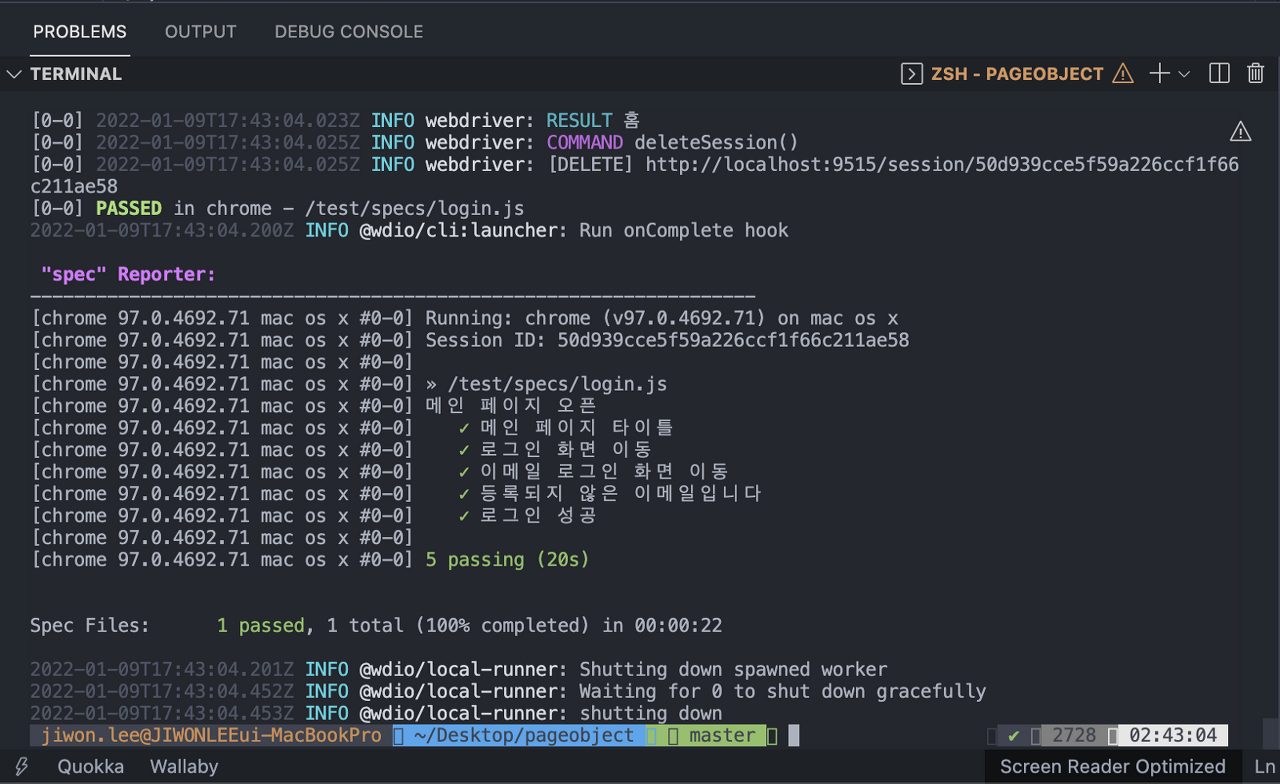The width and height of the screenshot is (1280, 784).
Task: Select the ZSH - PAGEOBJECT terminal label
Action: [x=1017, y=74]
